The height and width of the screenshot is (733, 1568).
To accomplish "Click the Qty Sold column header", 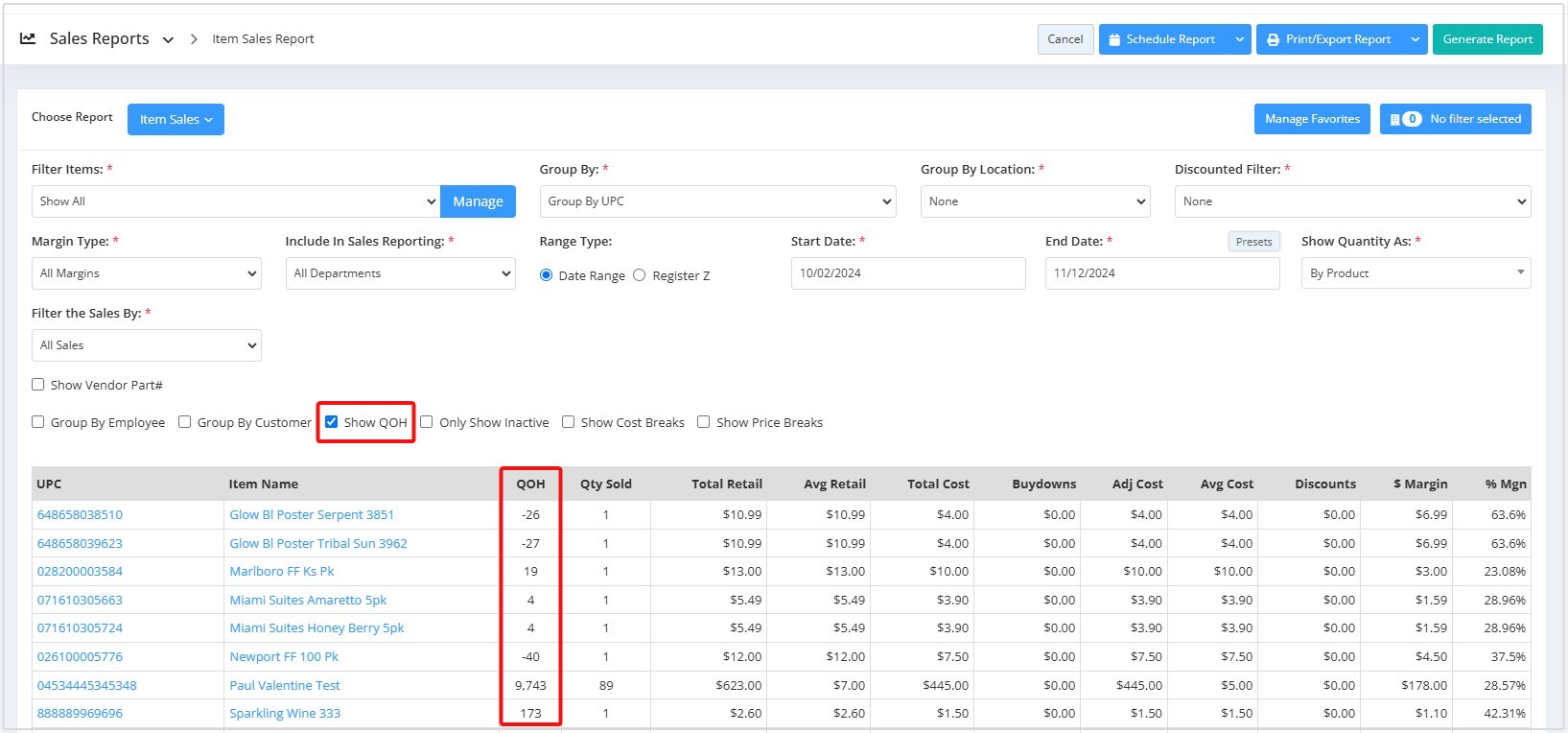I will pos(606,485).
